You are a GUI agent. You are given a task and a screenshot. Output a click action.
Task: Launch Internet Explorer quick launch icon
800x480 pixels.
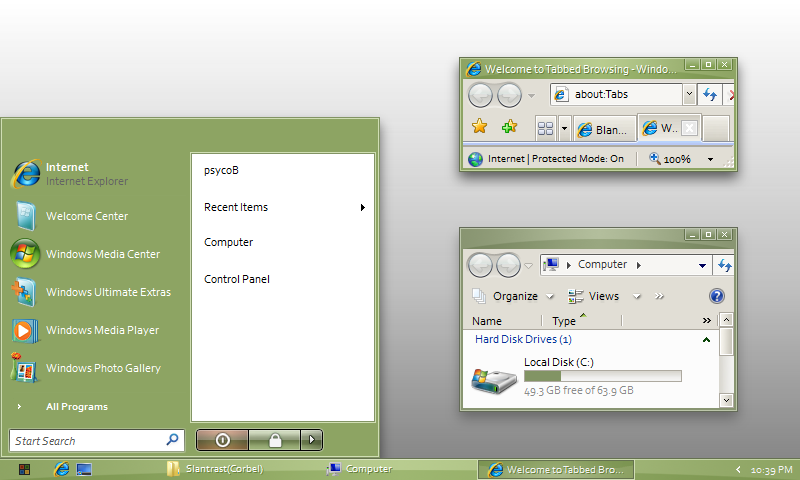tap(62, 469)
